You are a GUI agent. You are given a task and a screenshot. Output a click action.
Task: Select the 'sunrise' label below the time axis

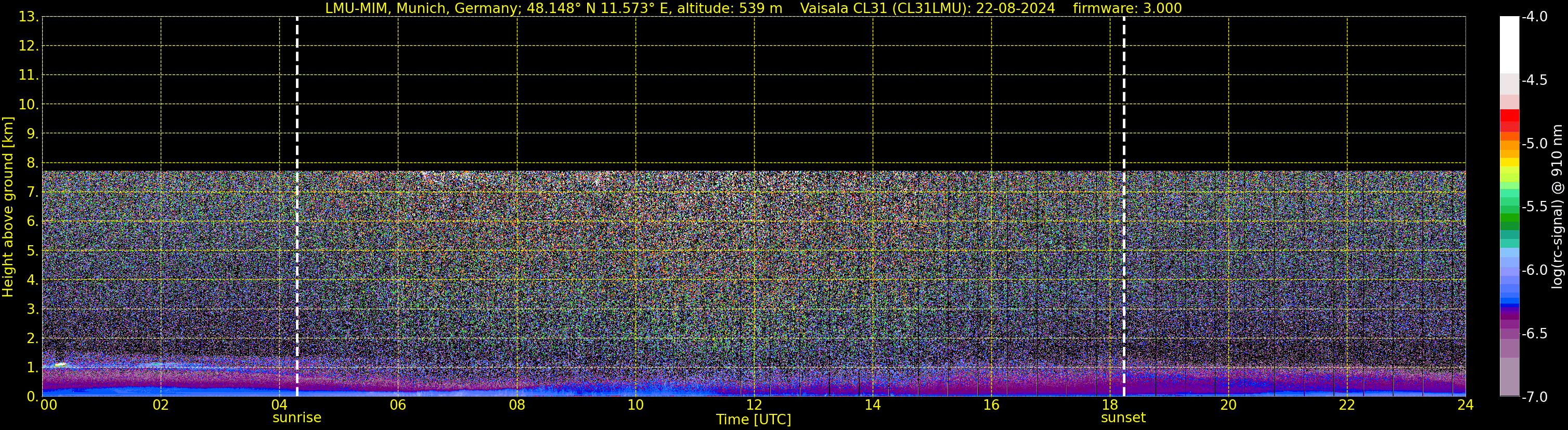pyautogui.click(x=296, y=418)
